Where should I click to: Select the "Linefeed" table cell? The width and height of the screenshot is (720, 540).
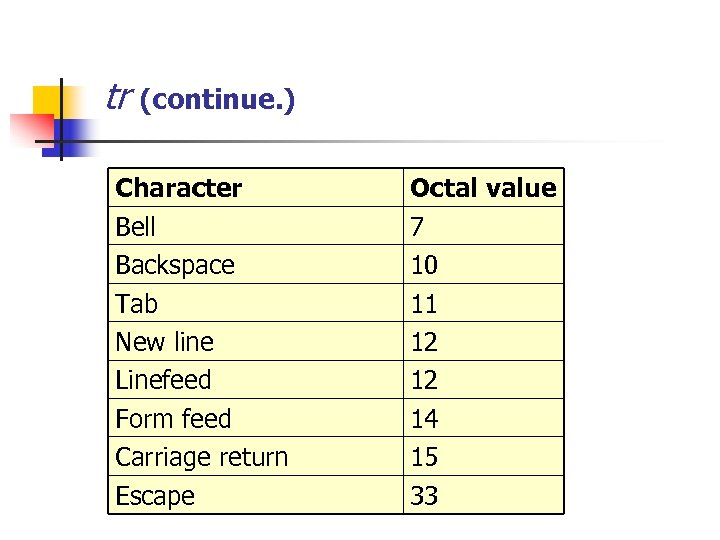coord(164,380)
